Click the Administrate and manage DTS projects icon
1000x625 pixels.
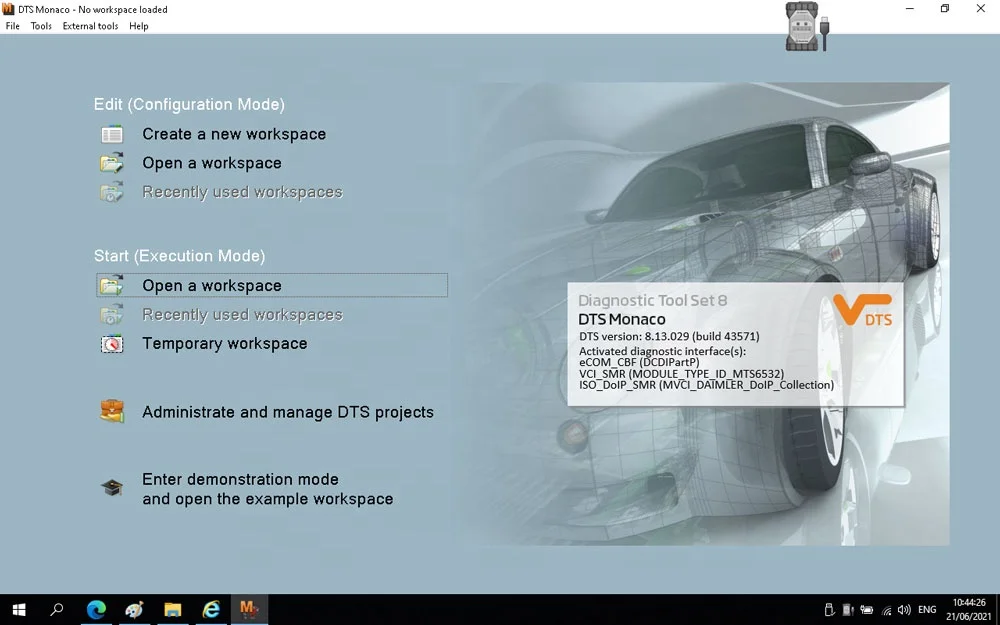[x=111, y=411]
